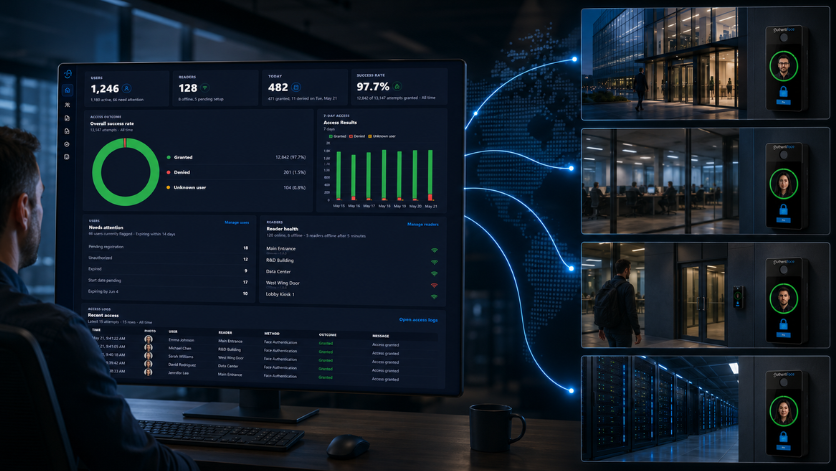
Task: Click the Unknown user legend in Access Results
Action: (382, 136)
